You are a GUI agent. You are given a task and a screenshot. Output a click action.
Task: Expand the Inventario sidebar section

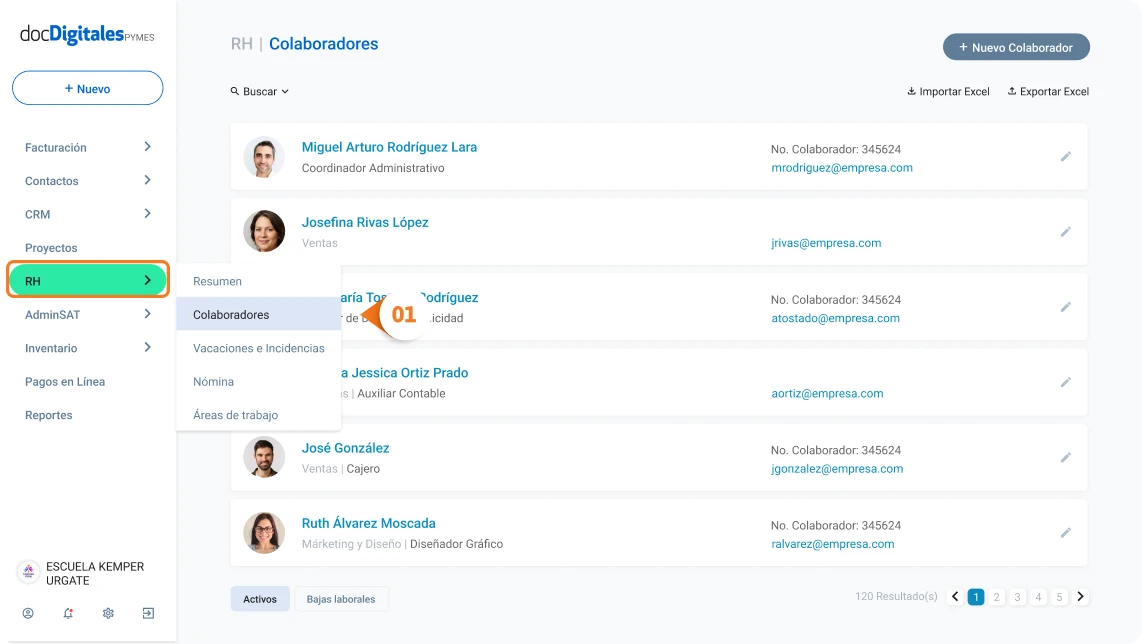87,348
